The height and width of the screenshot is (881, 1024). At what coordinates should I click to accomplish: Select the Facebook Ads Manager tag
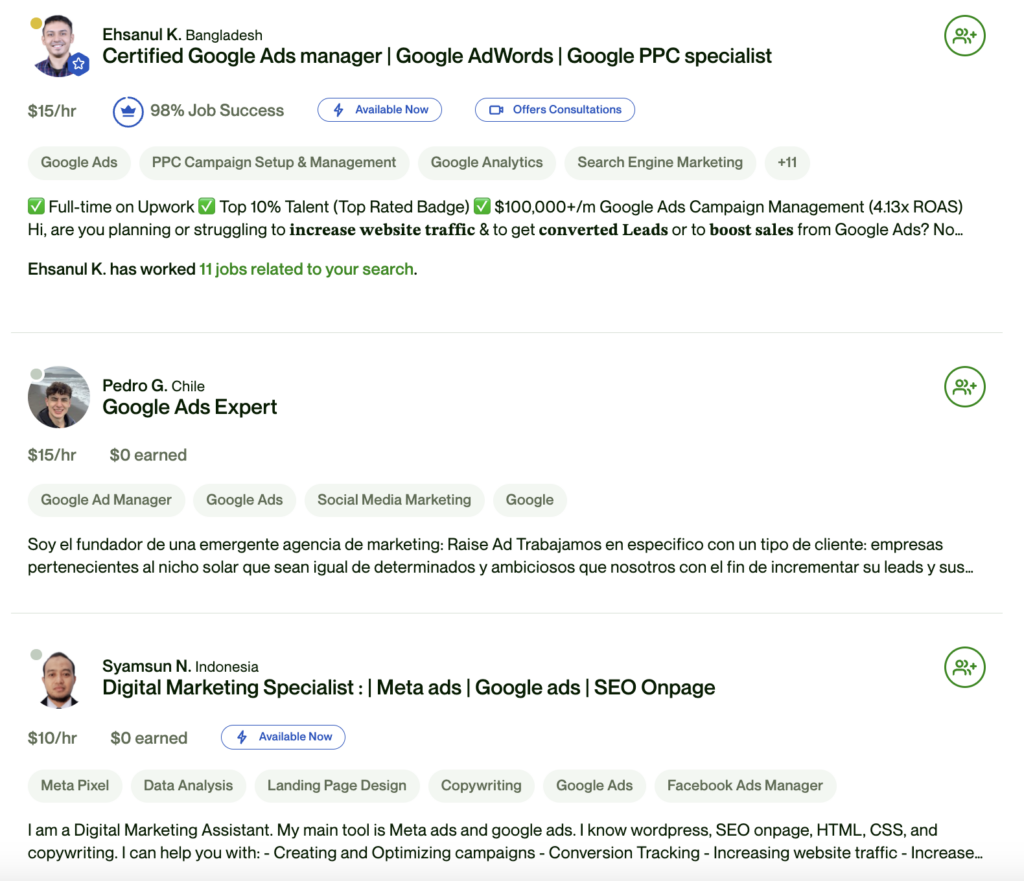[745, 786]
